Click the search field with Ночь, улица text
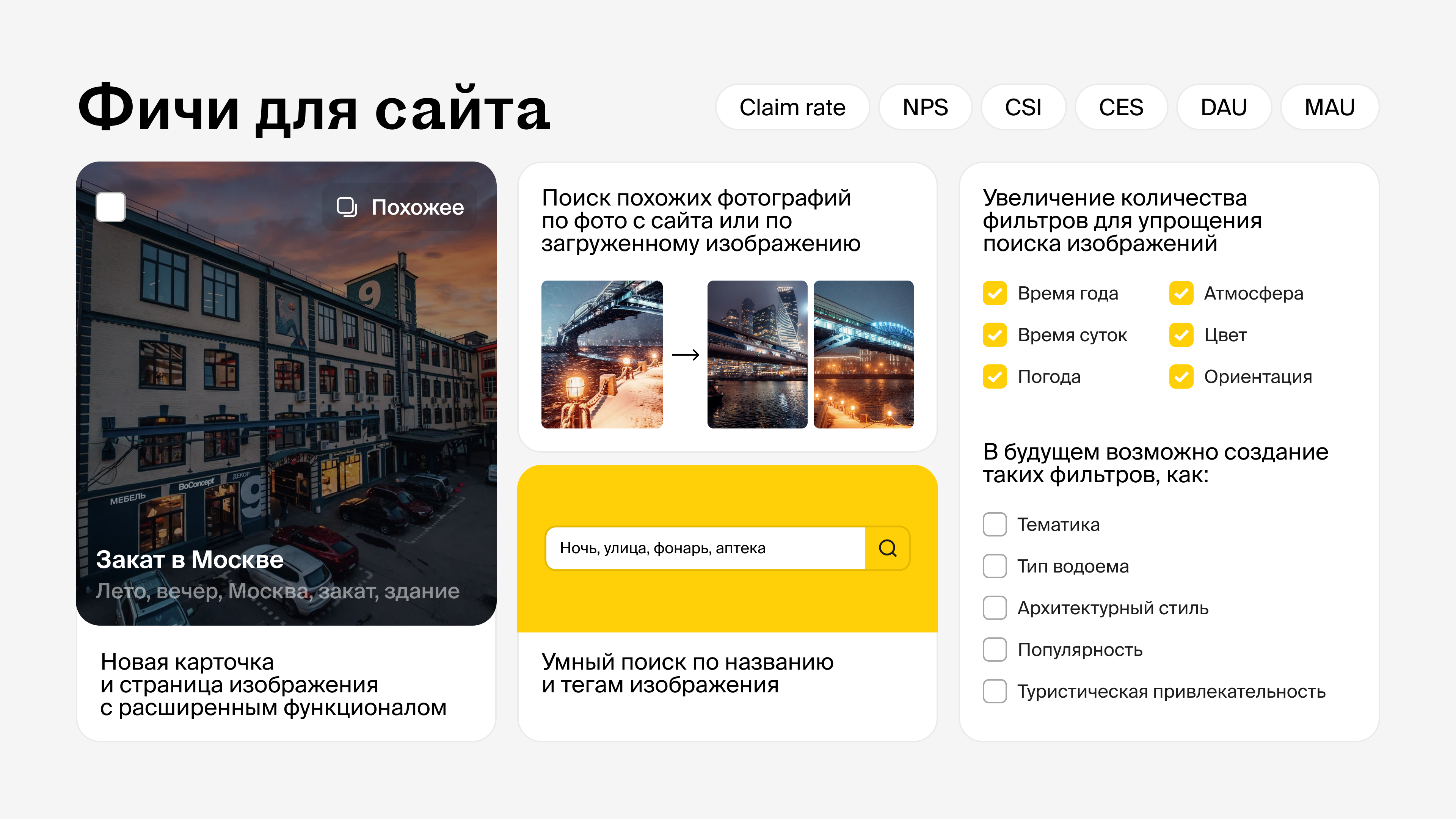This screenshot has height=819, width=1456. tap(705, 548)
